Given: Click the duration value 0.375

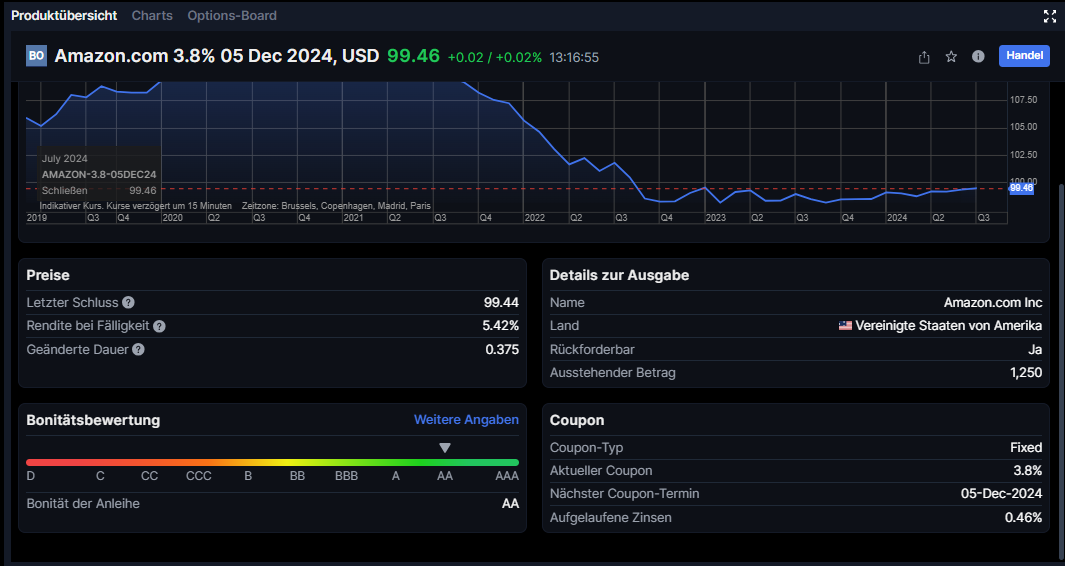Looking at the screenshot, I should tap(502, 350).
